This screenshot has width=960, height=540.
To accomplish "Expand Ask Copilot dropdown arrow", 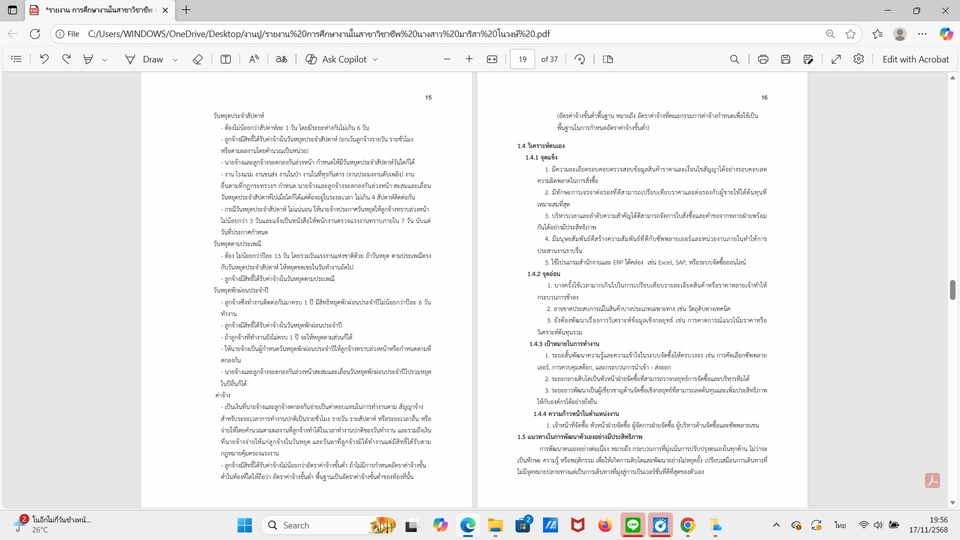I will 375,59.
